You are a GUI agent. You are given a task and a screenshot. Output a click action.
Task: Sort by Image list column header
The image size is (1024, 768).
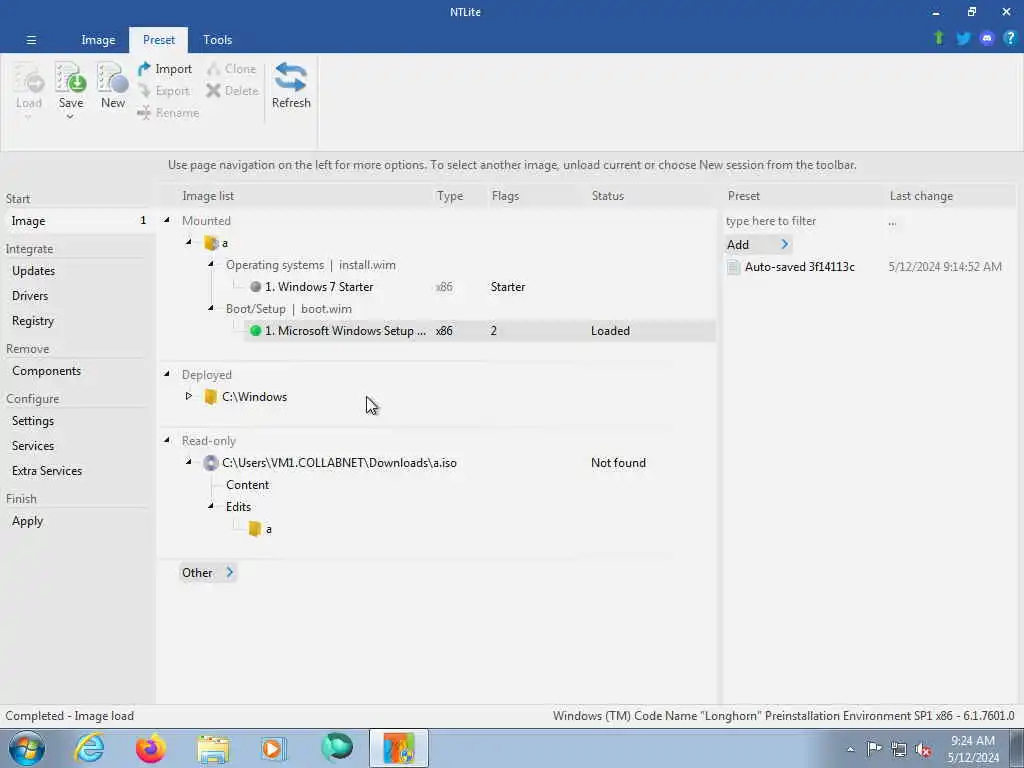point(208,196)
